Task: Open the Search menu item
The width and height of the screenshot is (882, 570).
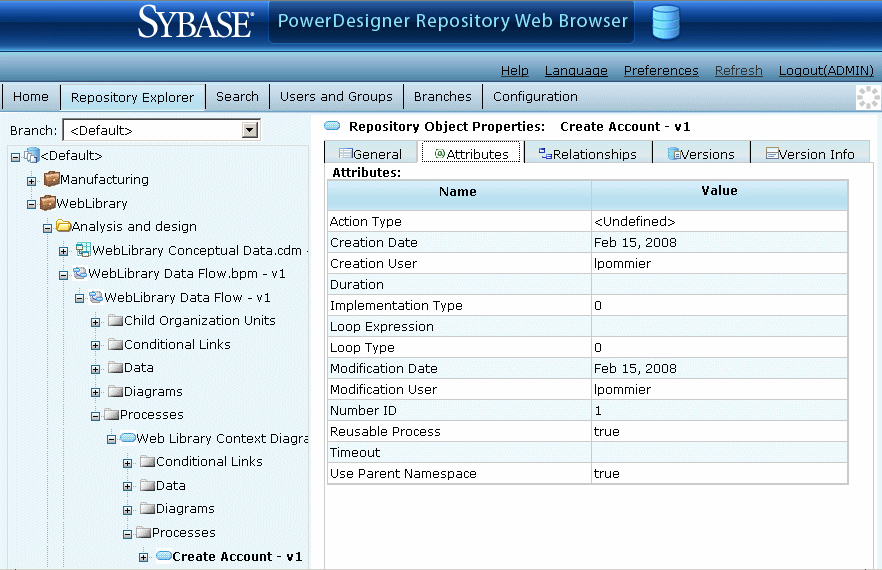Action: point(237,97)
